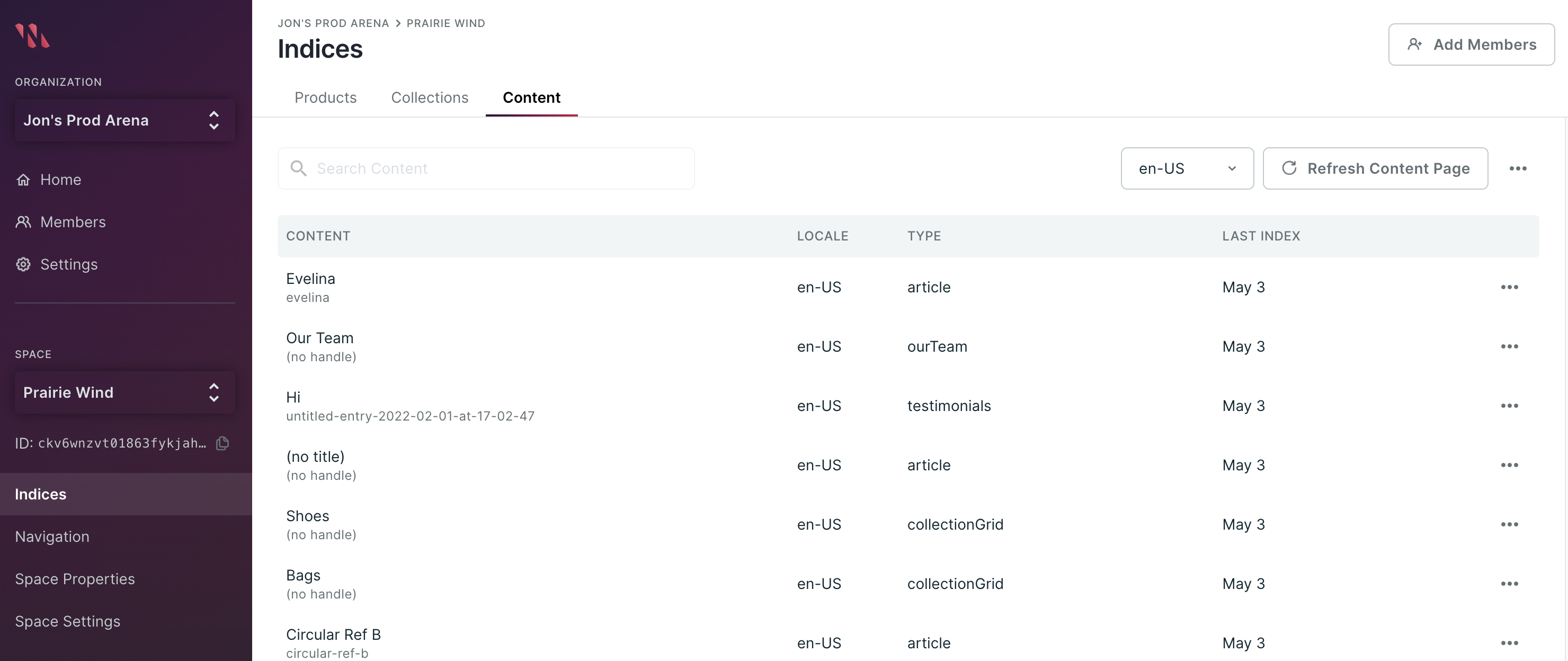
Task: Click Refresh Content Page button
Action: [x=1375, y=168]
